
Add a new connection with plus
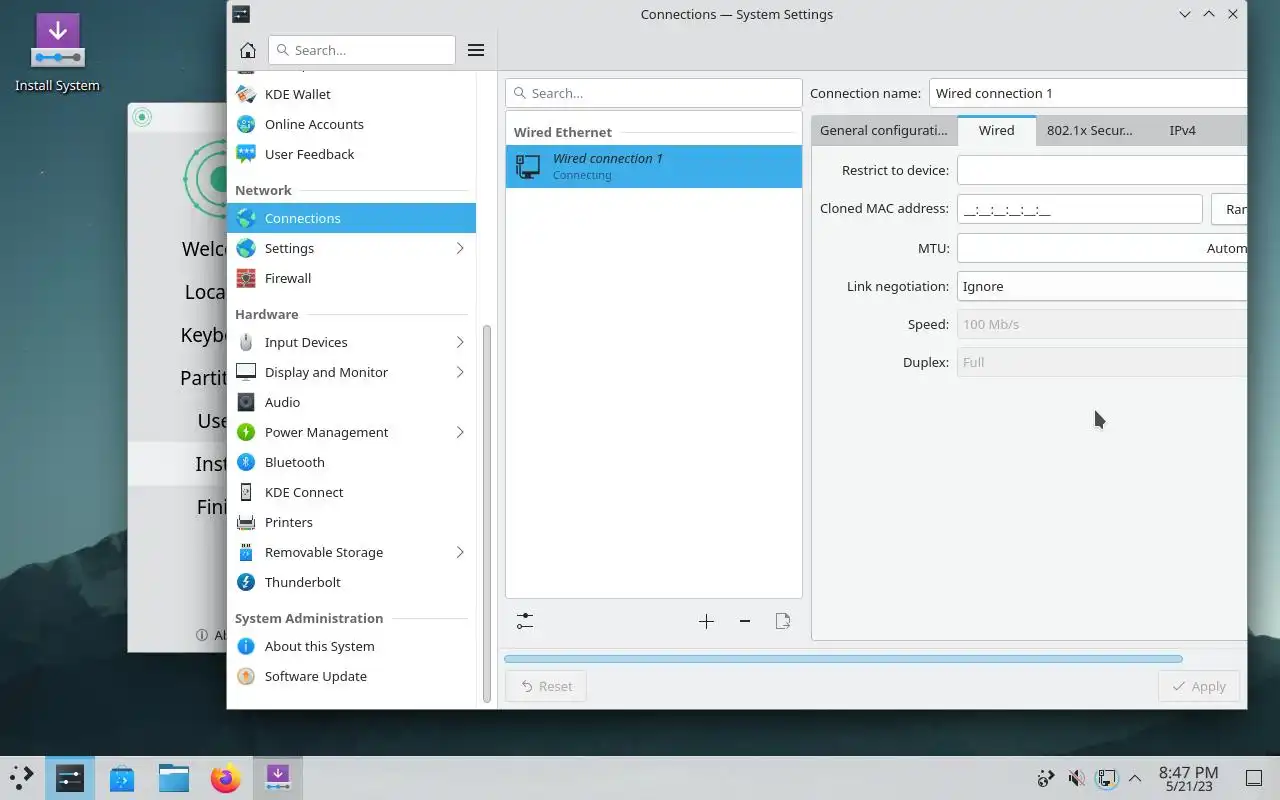tap(706, 621)
